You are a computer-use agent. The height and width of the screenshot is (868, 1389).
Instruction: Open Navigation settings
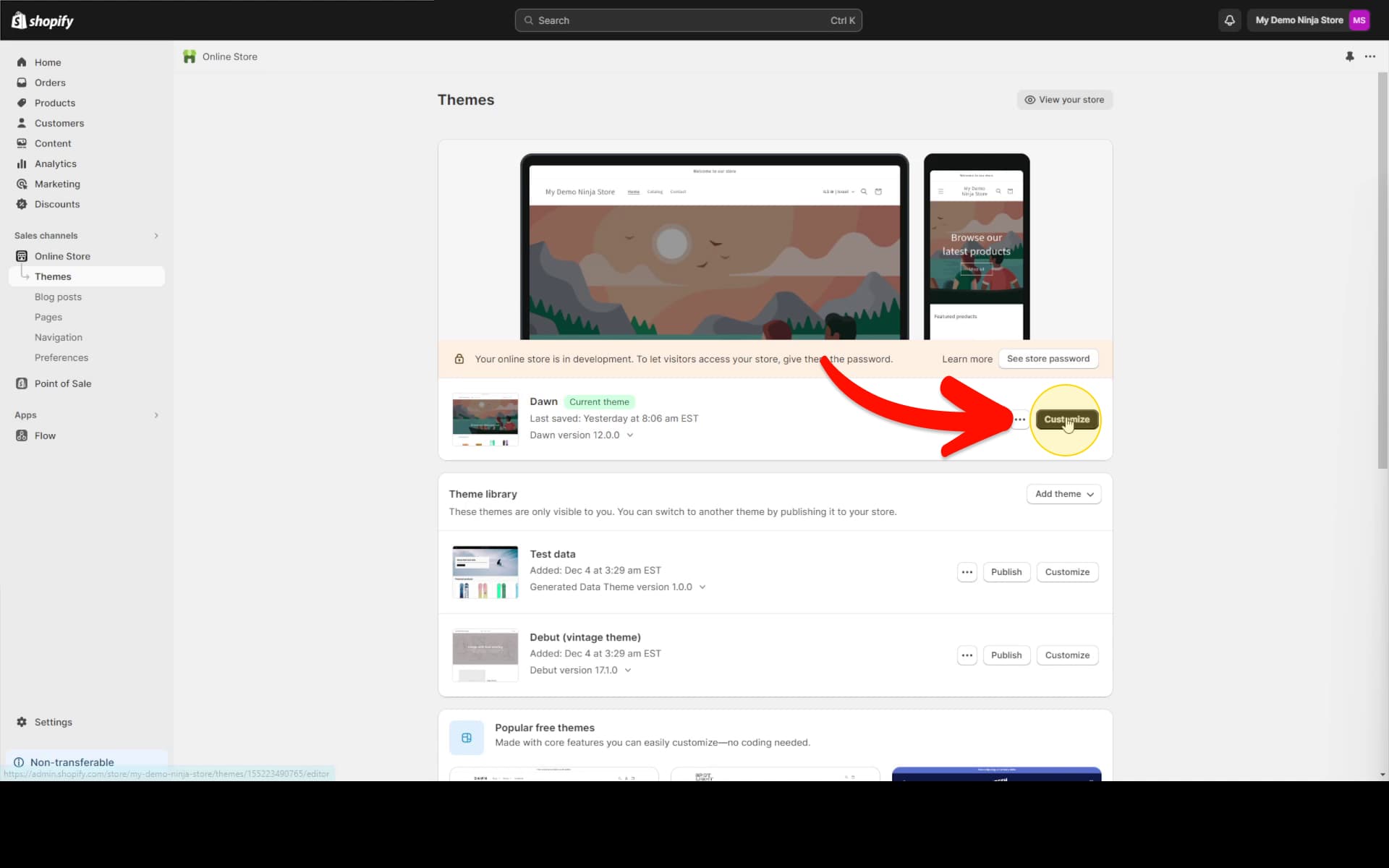tap(59, 337)
